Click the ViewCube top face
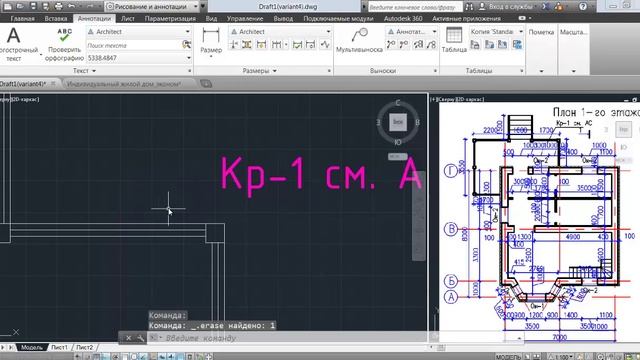Image resolution: width=640 pixels, height=360 pixels. click(398, 122)
